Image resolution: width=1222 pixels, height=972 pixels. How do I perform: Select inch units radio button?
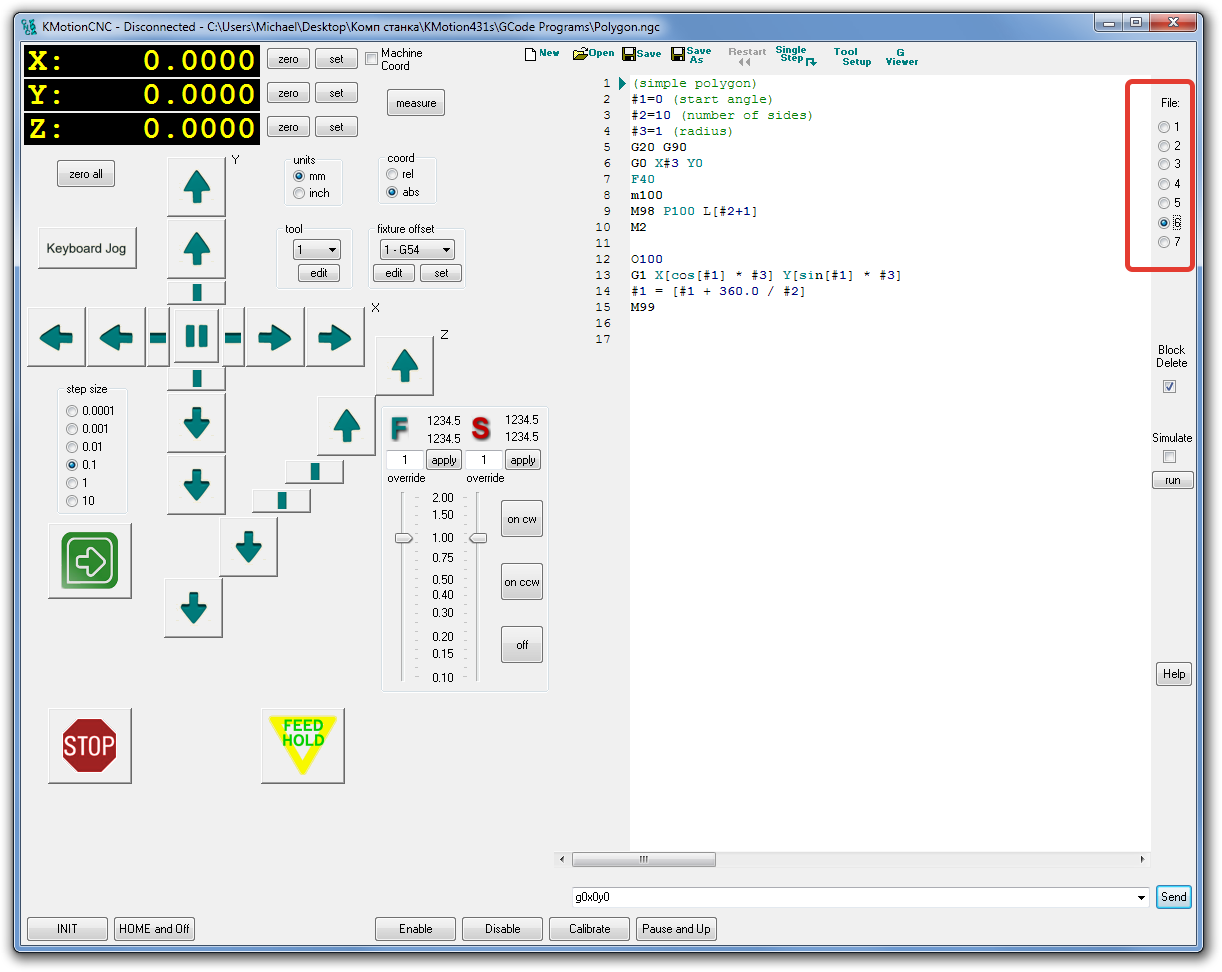pos(299,193)
